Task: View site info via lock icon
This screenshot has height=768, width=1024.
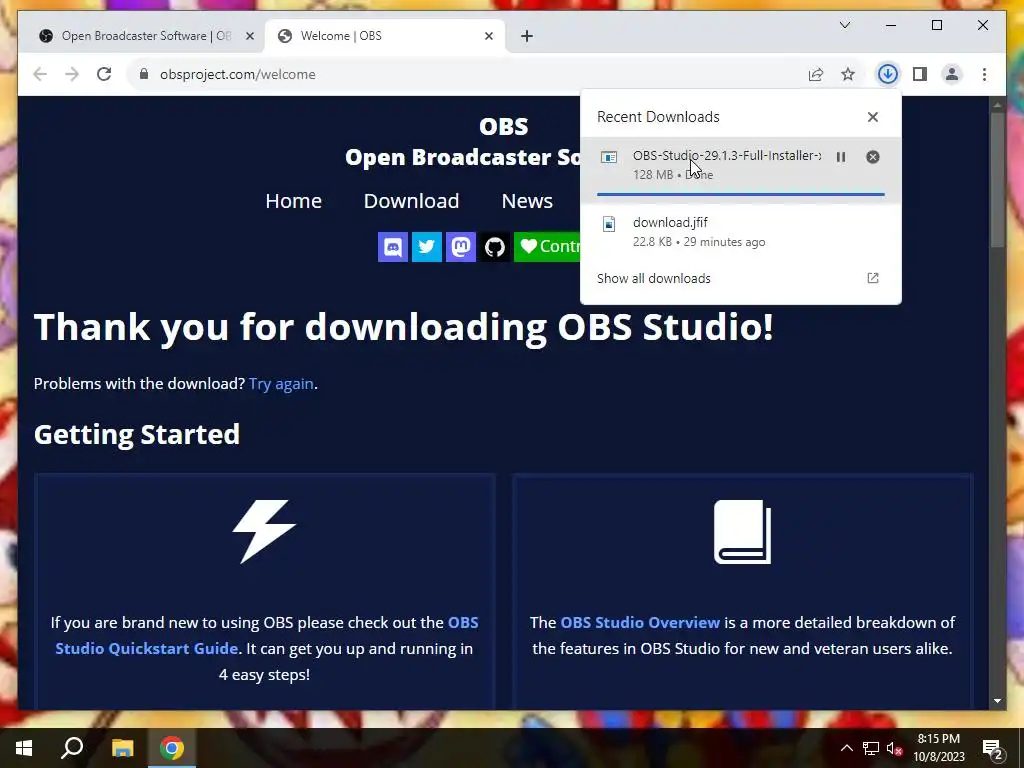Action: click(x=144, y=74)
